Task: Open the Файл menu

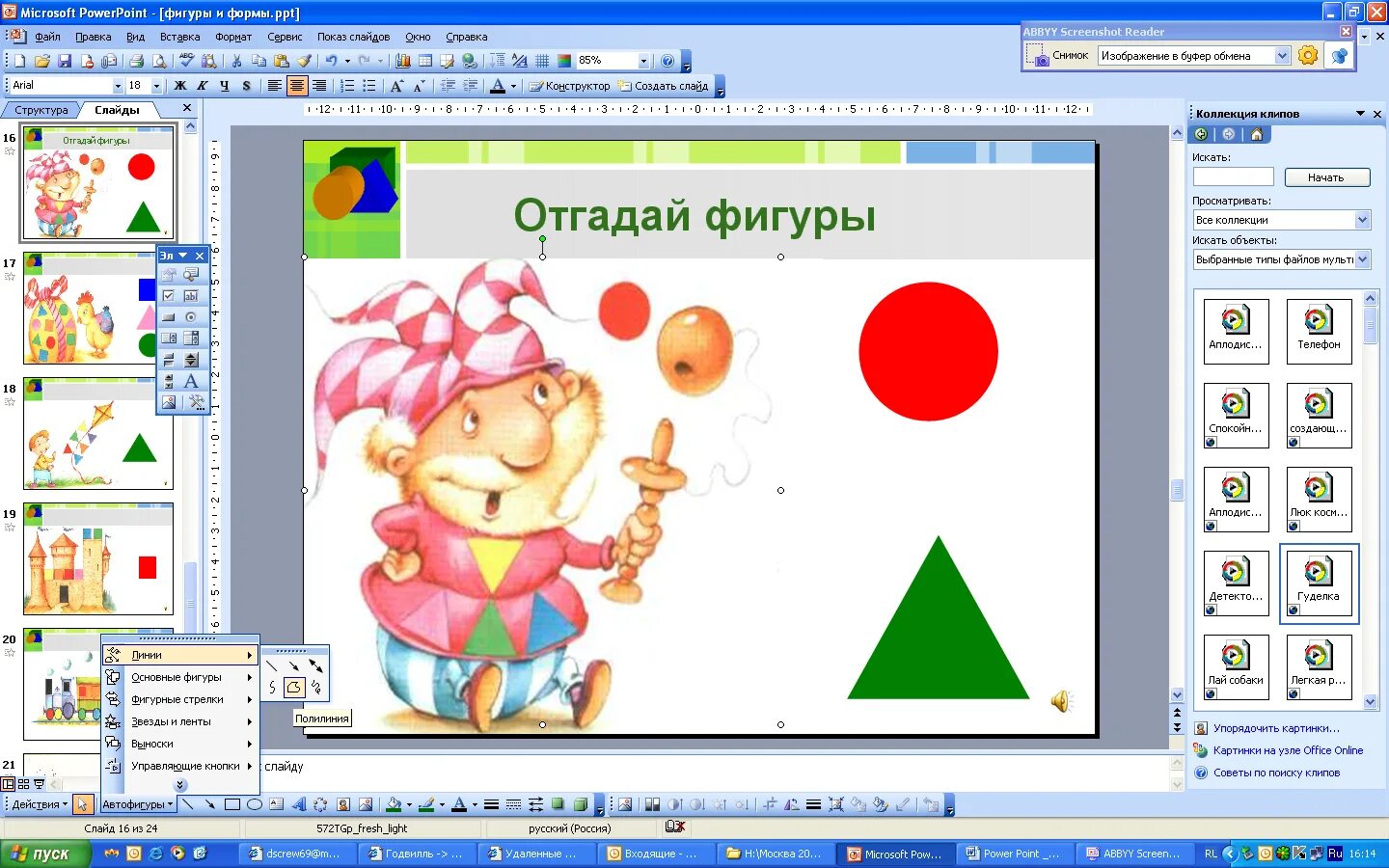Action: (x=47, y=37)
